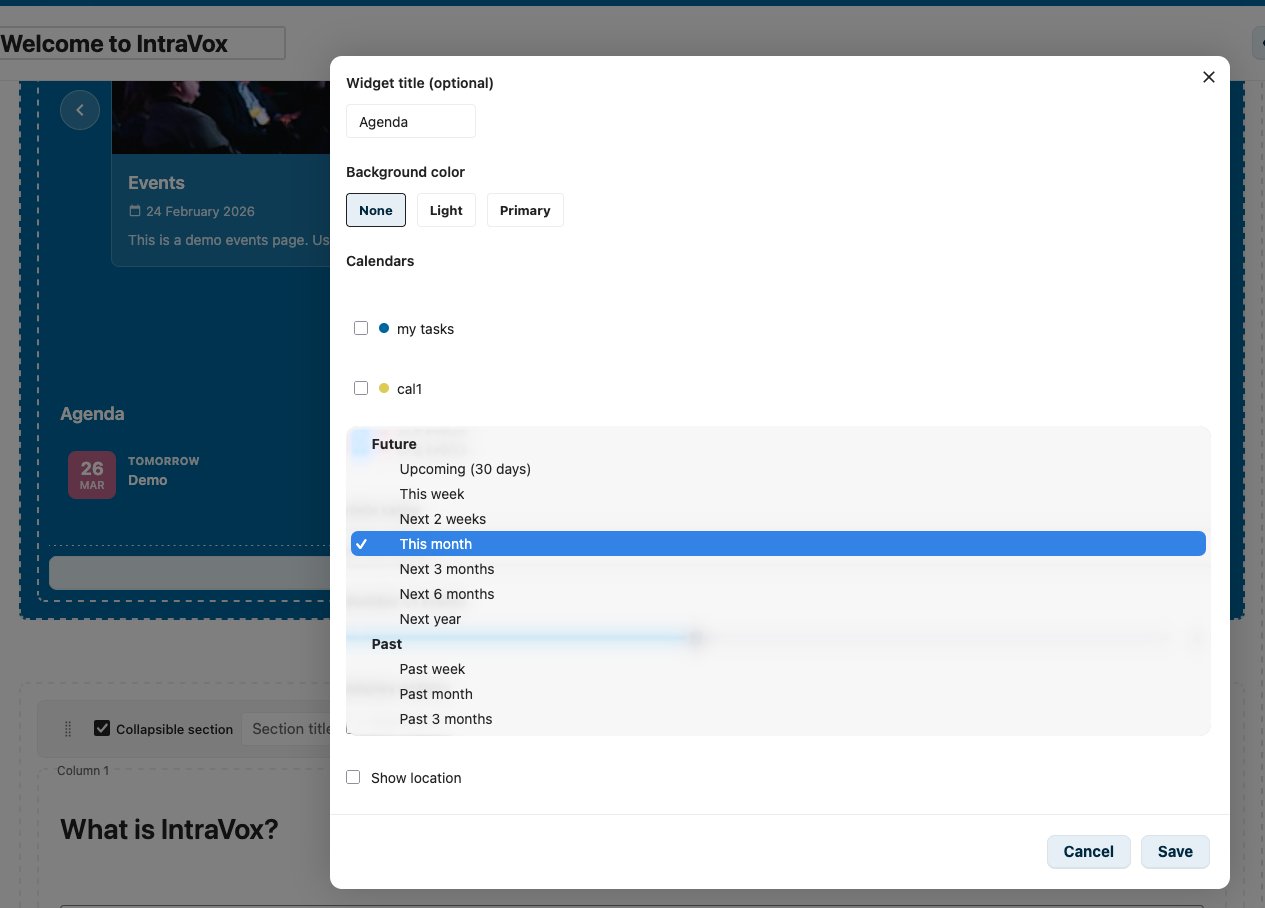Check the cal1 calendar checkbox
The height and width of the screenshot is (908, 1265).
tap(361, 388)
